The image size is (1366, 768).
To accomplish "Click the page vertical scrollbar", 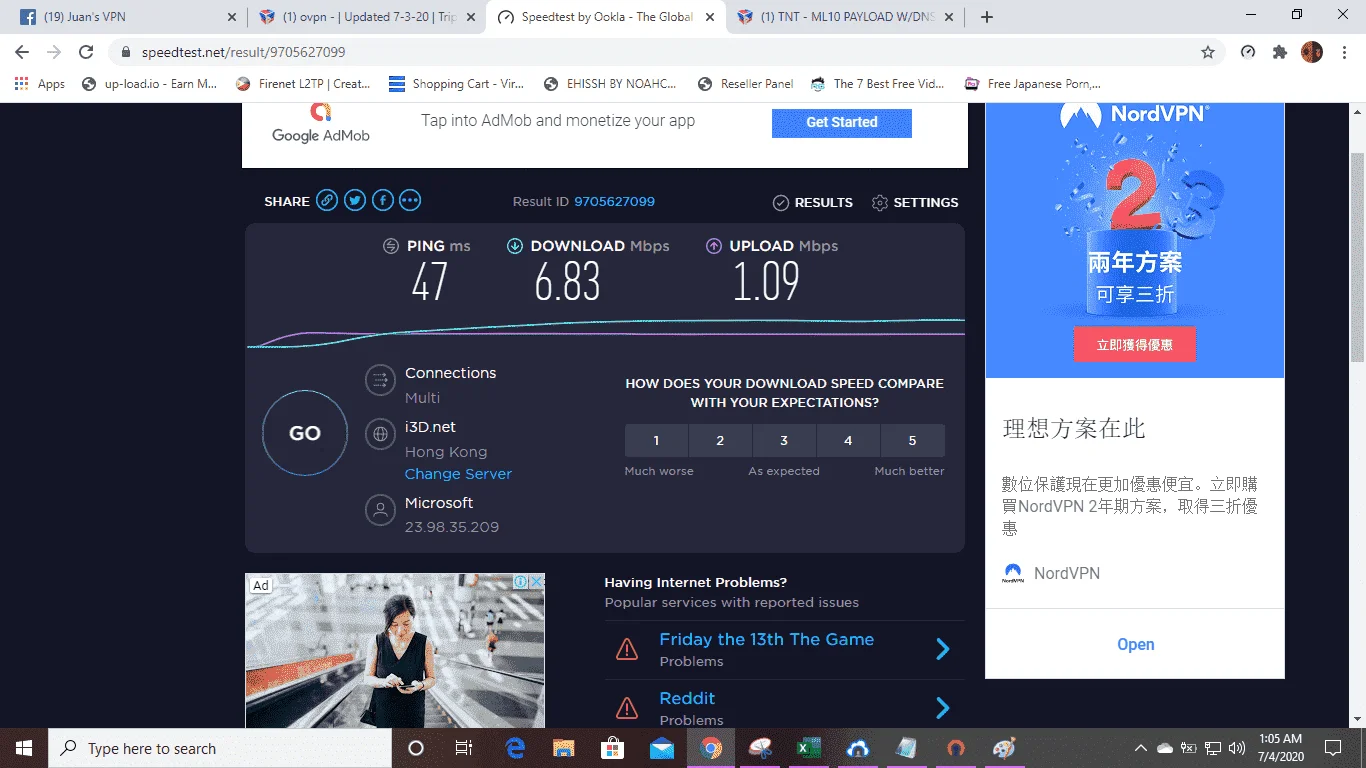I will coord(1357,257).
